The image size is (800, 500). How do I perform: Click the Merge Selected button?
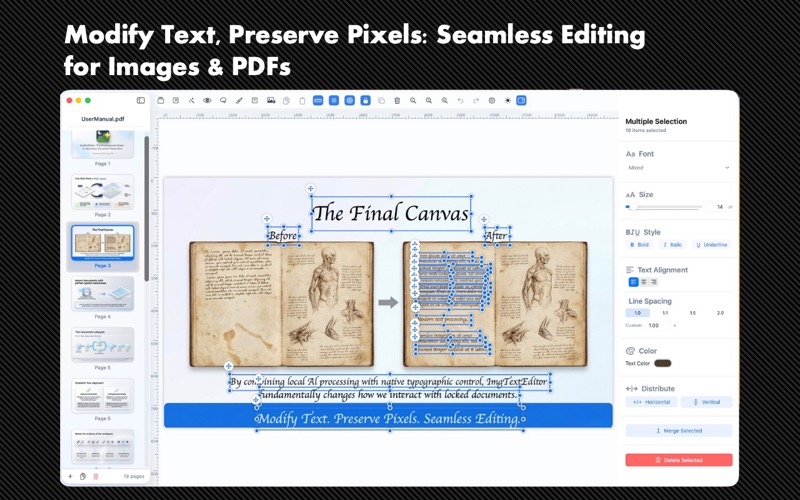[x=679, y=431]
